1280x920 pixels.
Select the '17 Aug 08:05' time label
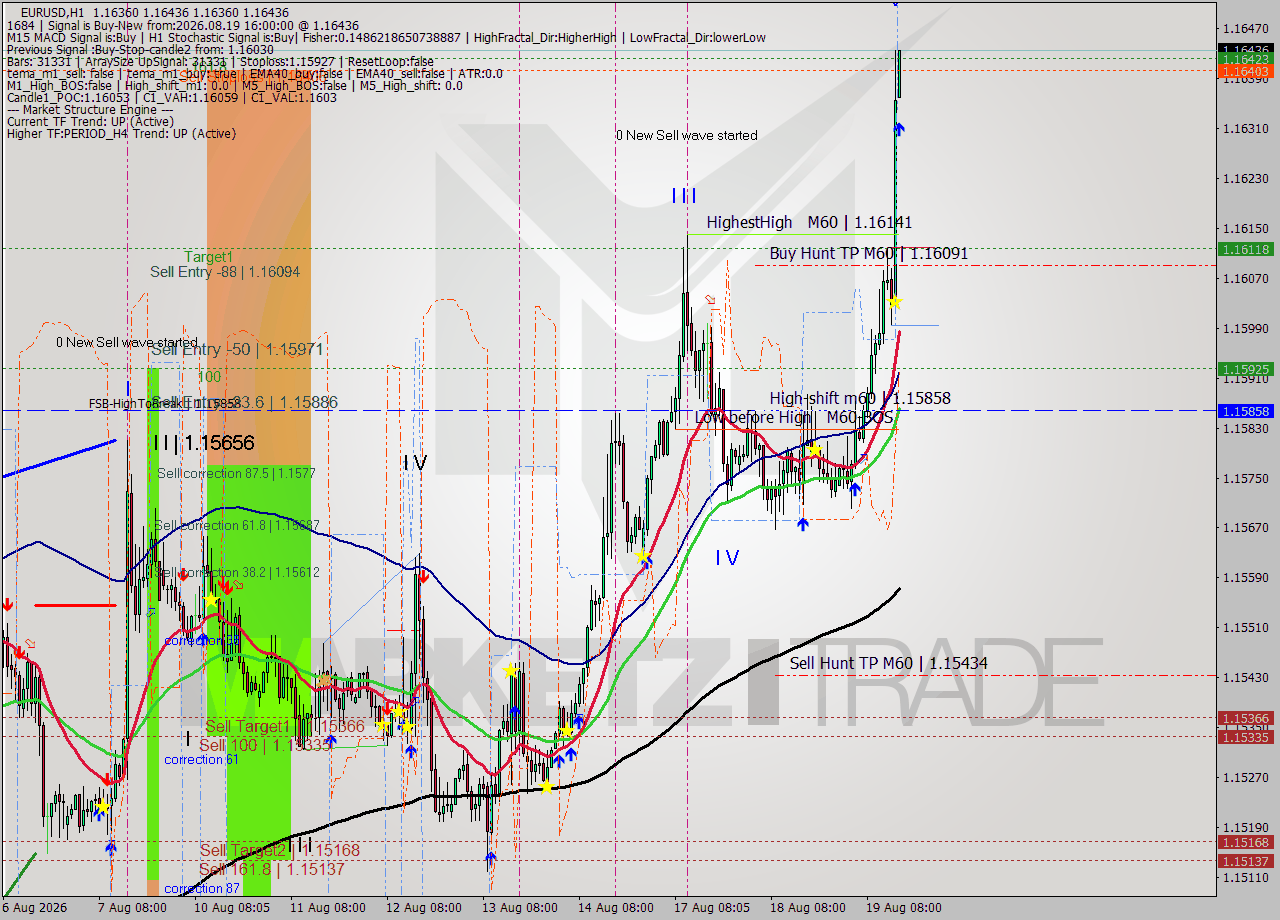coord(712,908)
